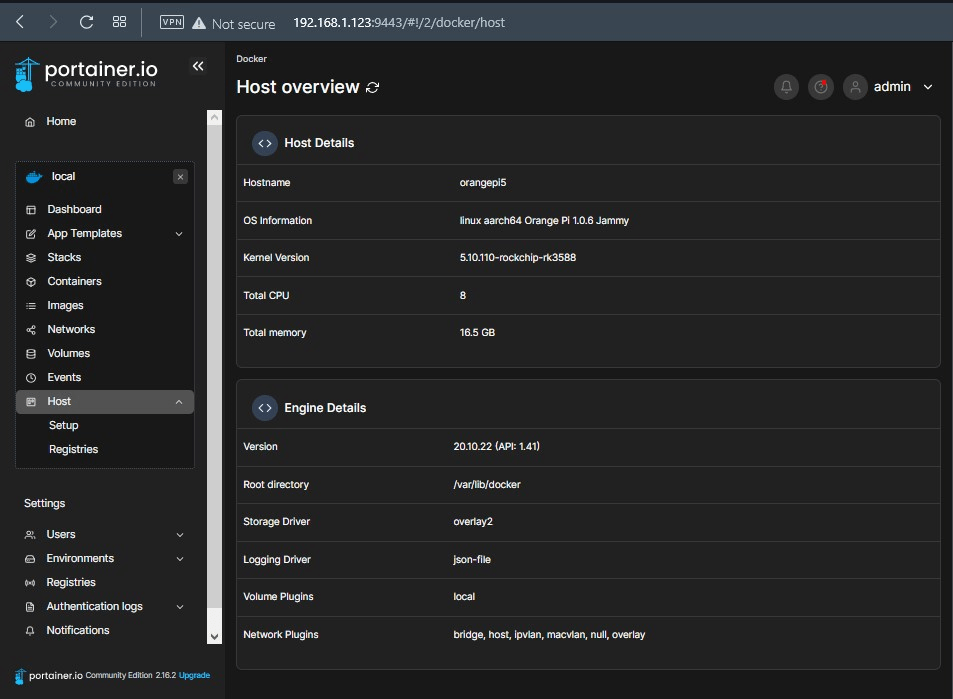Go to the Containers page
953x699 pixels.
(74, 282)
